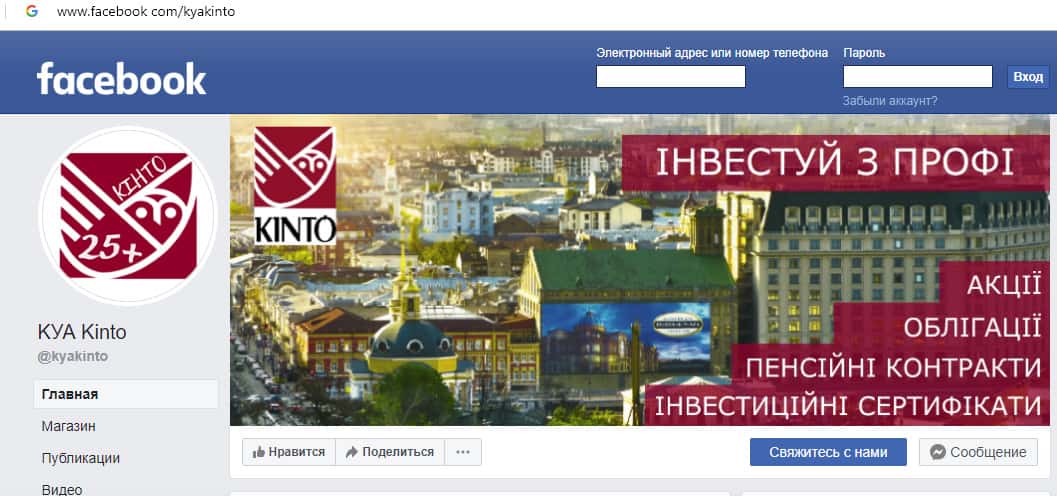Select the Главная tab in sidebar
This screenshot has width=1057, height=496.
coord(126,394)
